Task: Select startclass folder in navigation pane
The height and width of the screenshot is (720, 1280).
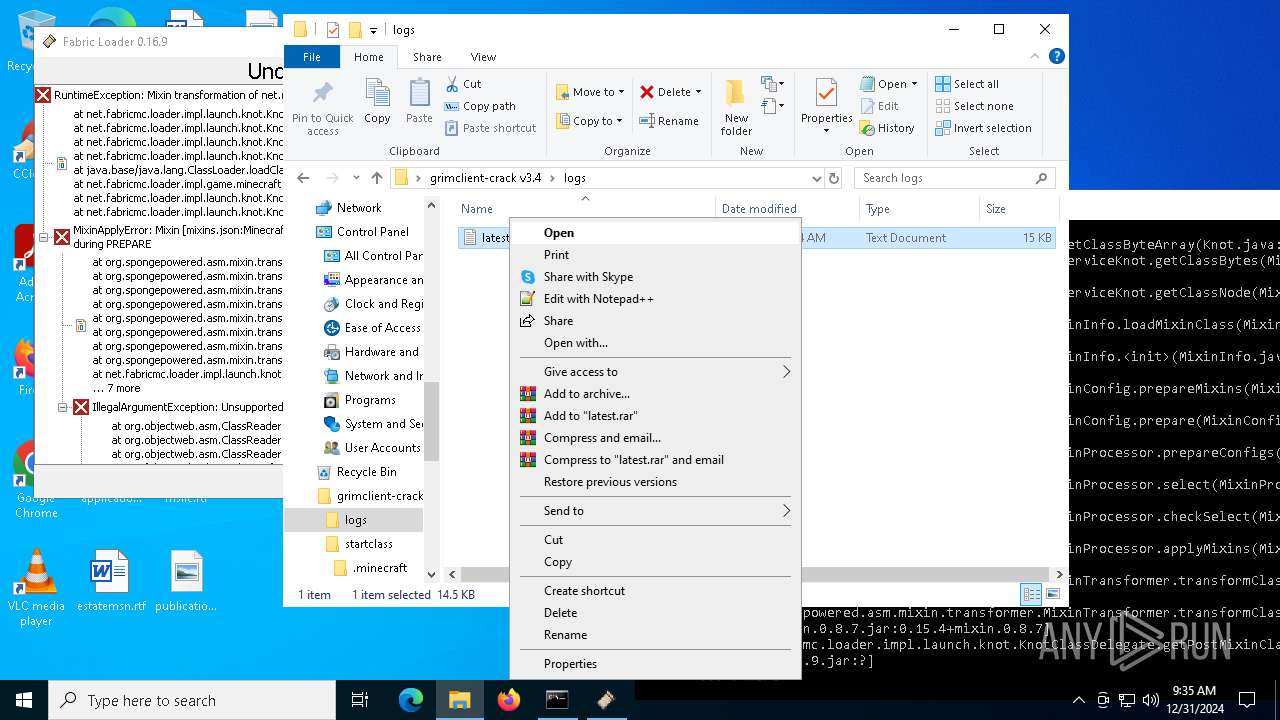Action: click(368, 544)
